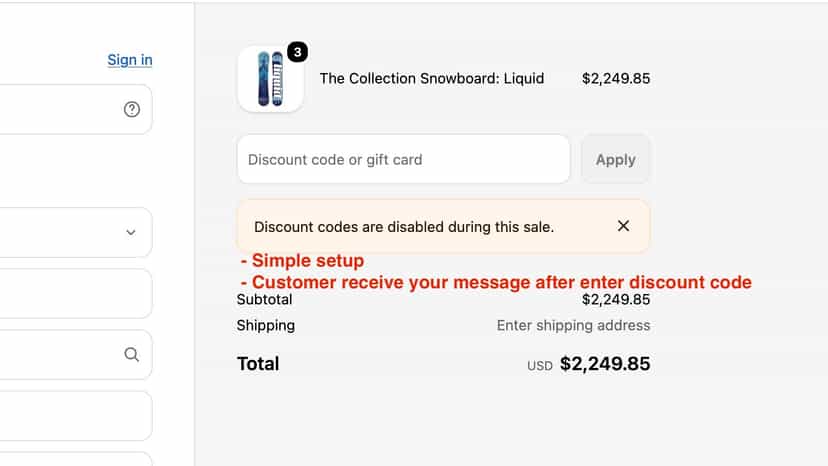This screenshot has width=828, height=466.
Task: Click the product price $2,249.85
Action: (616, 79)
